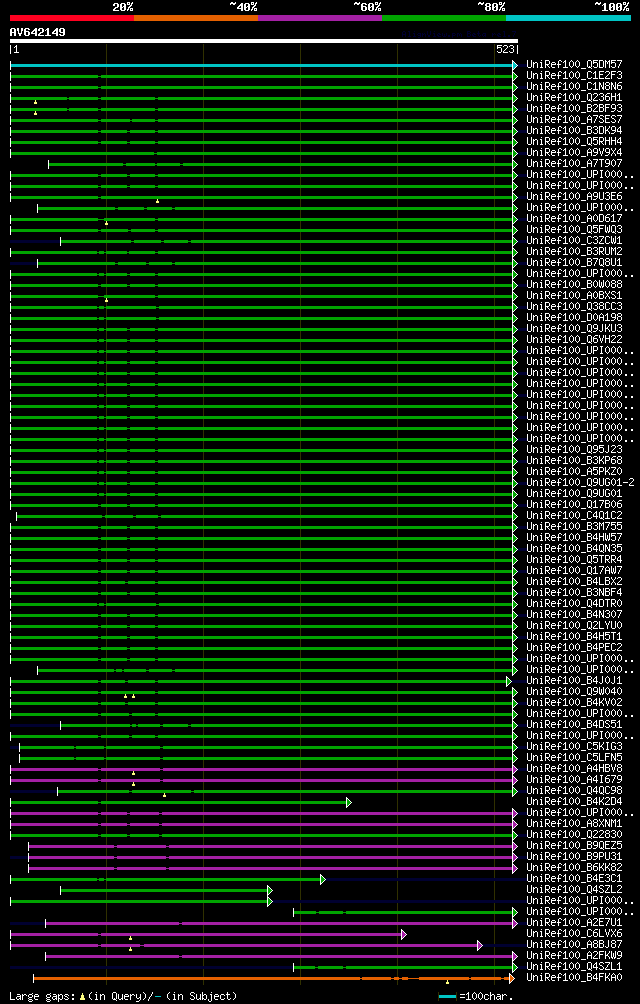The width and height of the screenshot is (640, 1004).
Task: Click the UniRef100_B4HW57 label
Action: (x=574, y=537)
